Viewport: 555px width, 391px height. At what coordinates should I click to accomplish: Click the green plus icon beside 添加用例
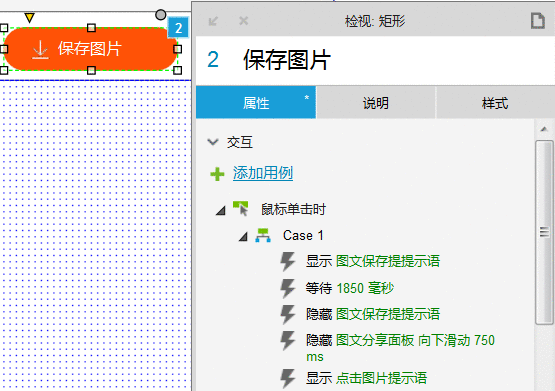click(x=217, y=174)
